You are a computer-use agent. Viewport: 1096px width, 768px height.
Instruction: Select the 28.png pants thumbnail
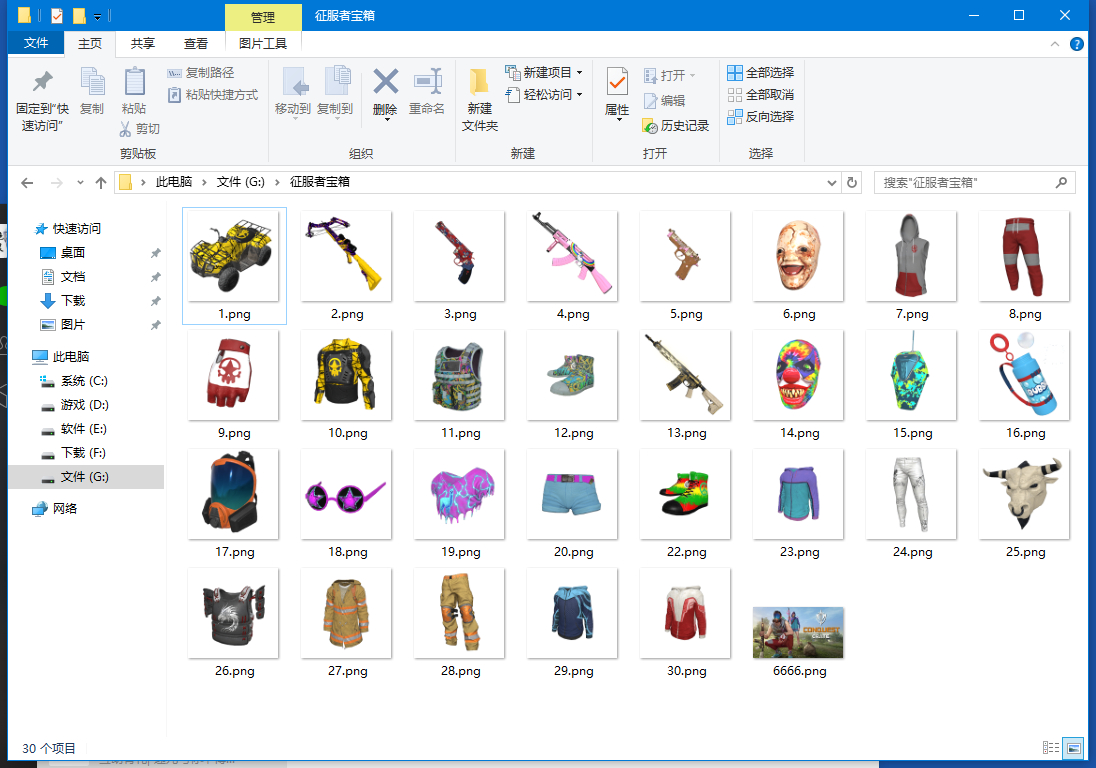pos(460,613)
